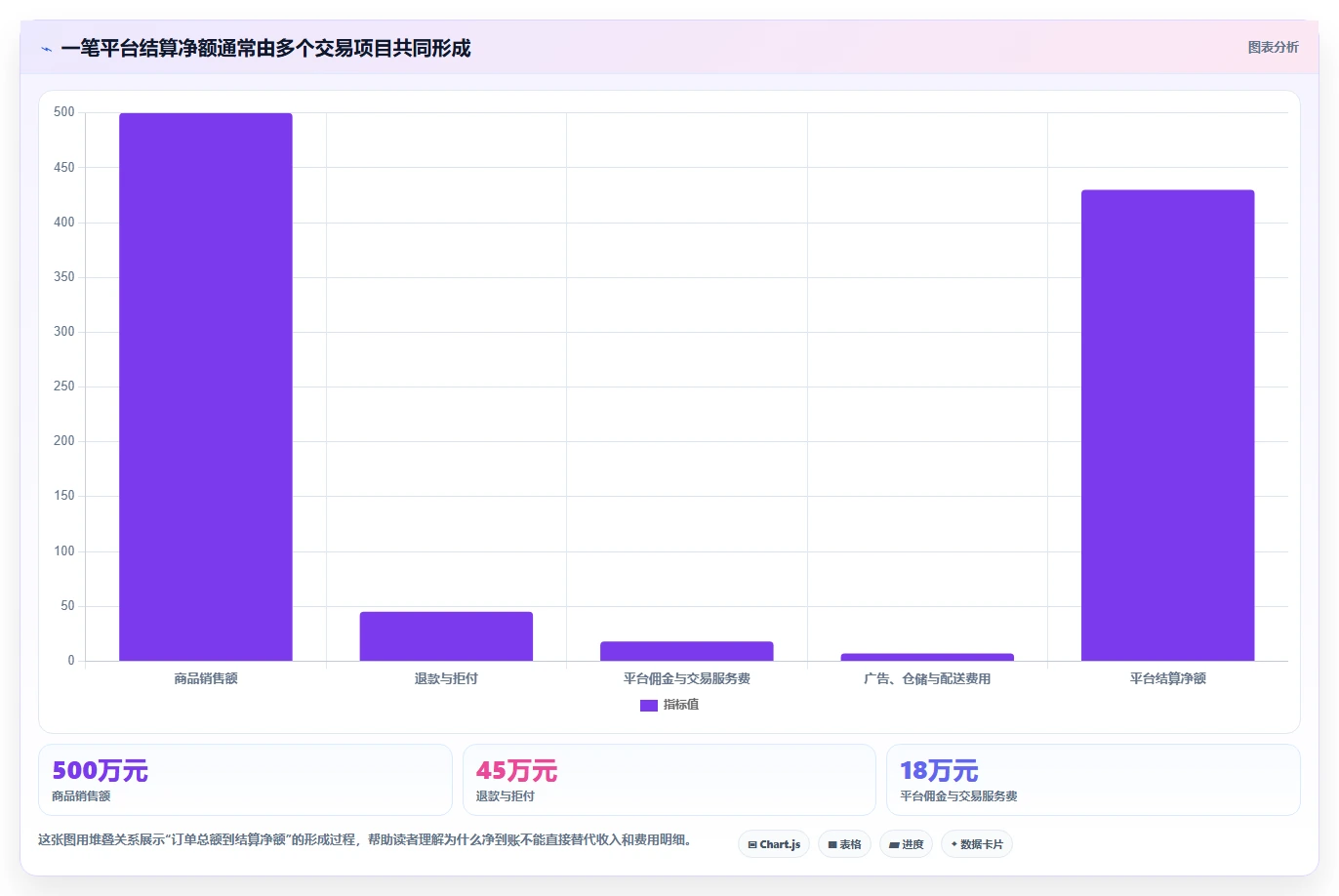The height and width of the screenshot is (896, 1339).
Task: Click the 图表分析 label in header
Action: (1273, 47)
